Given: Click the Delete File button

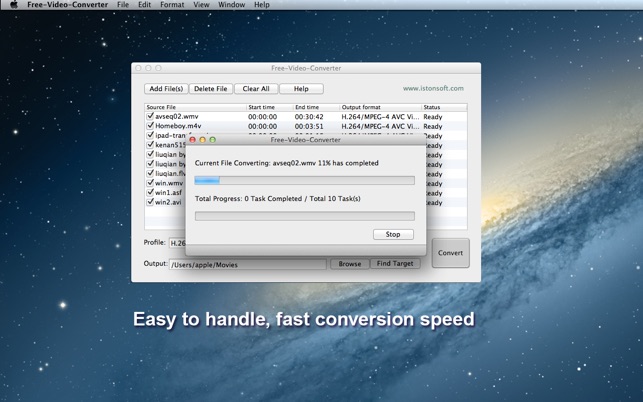Looking at the screenshot, I should point(211,89).
